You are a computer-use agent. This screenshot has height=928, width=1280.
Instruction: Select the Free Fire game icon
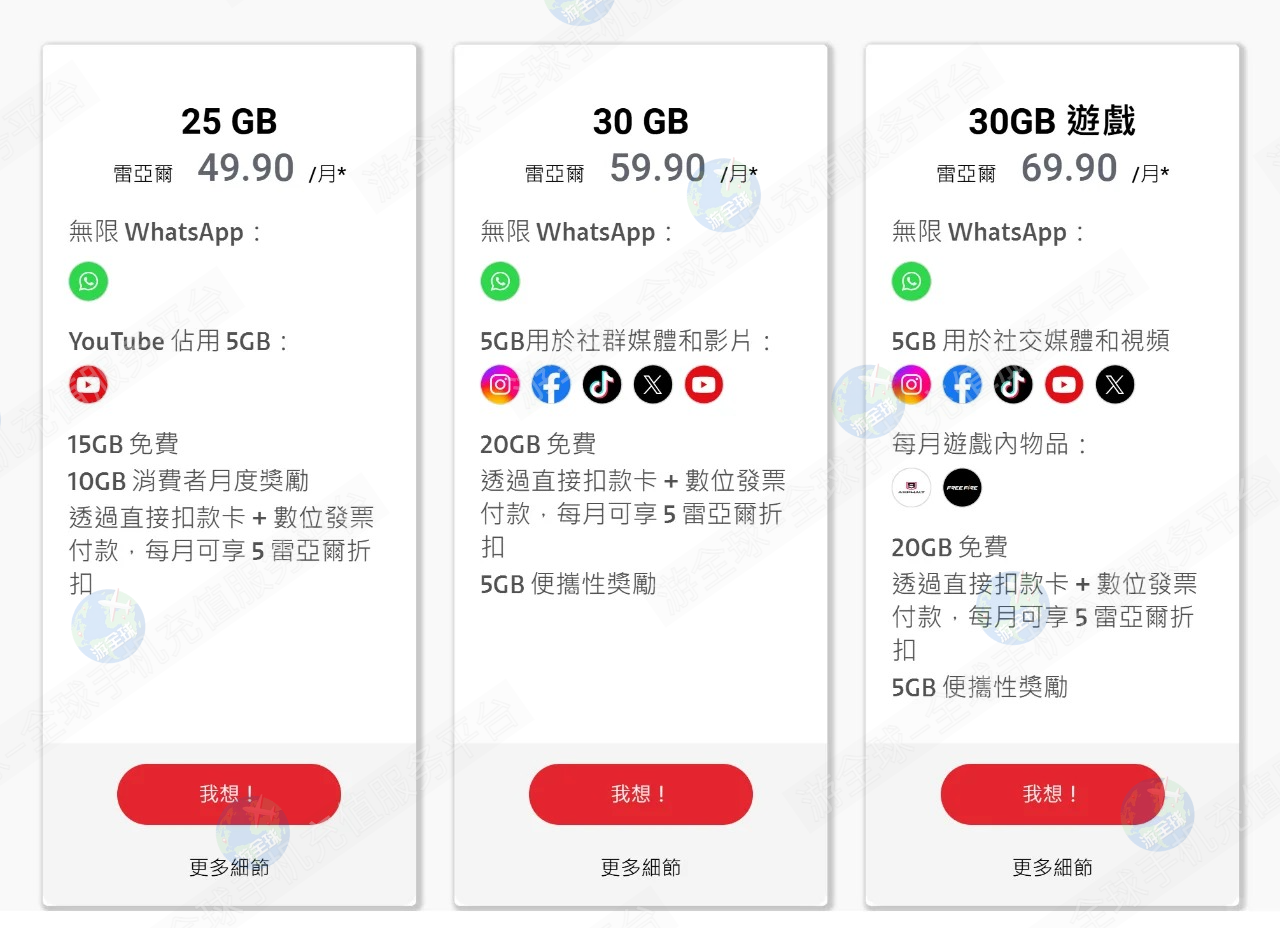962,488
